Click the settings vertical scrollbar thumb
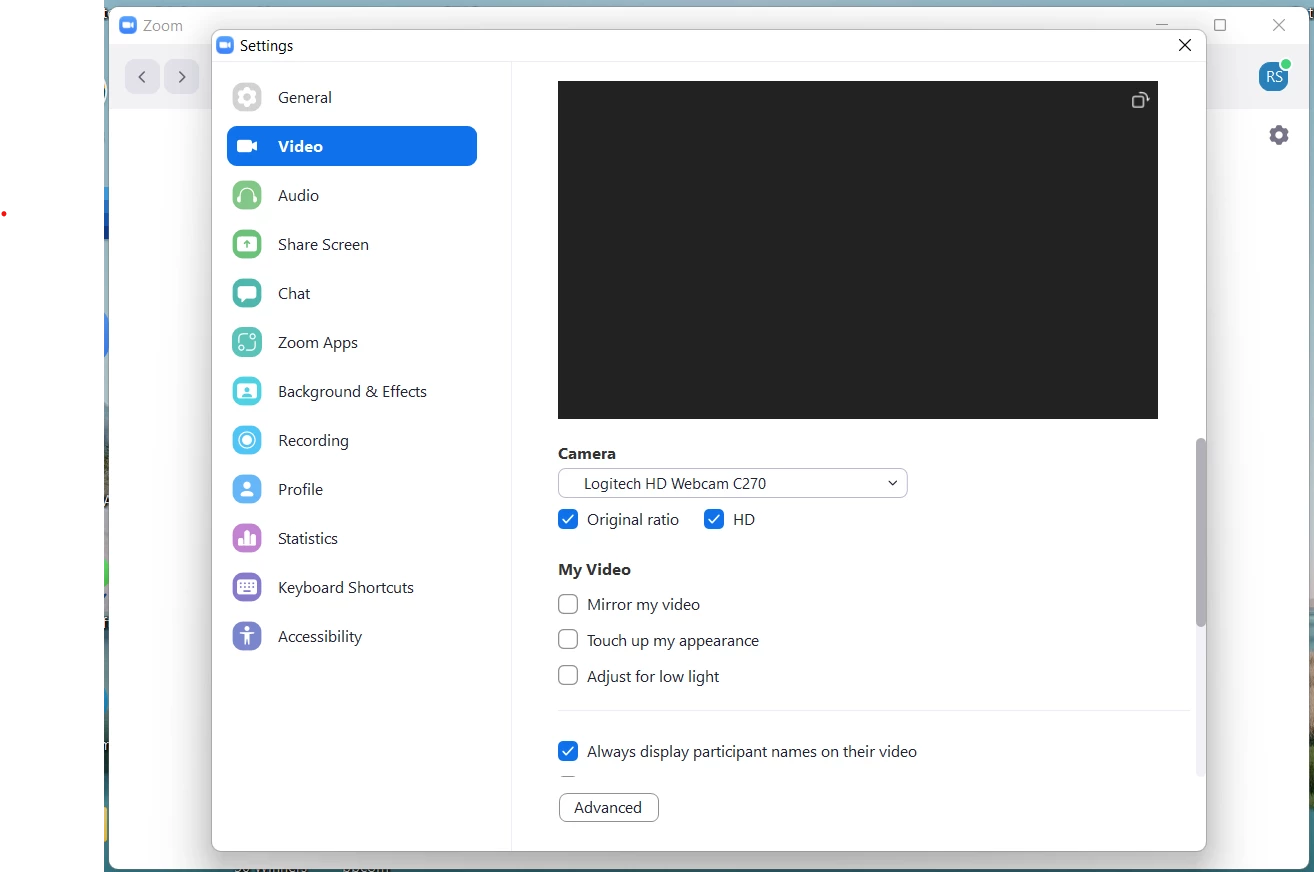 pos(1201,532)
